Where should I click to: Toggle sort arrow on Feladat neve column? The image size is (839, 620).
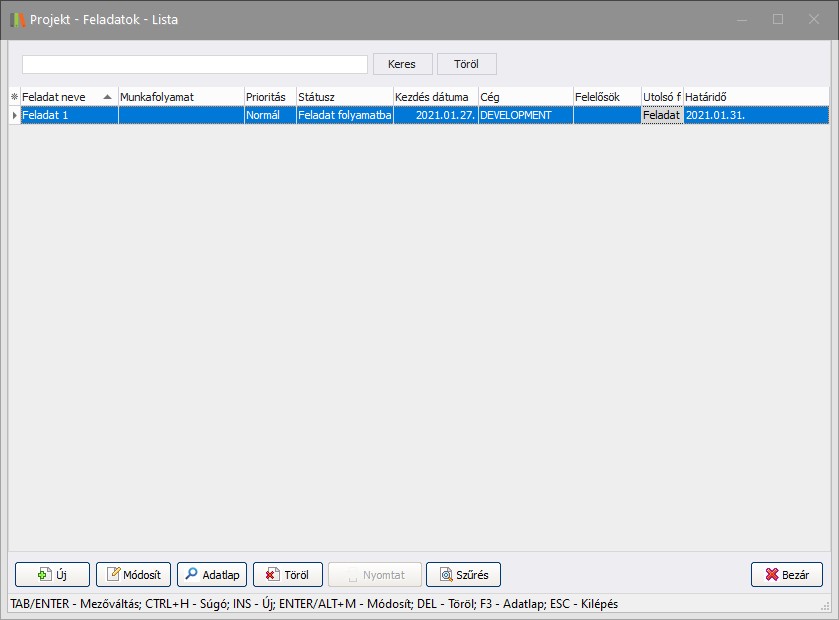107,97
